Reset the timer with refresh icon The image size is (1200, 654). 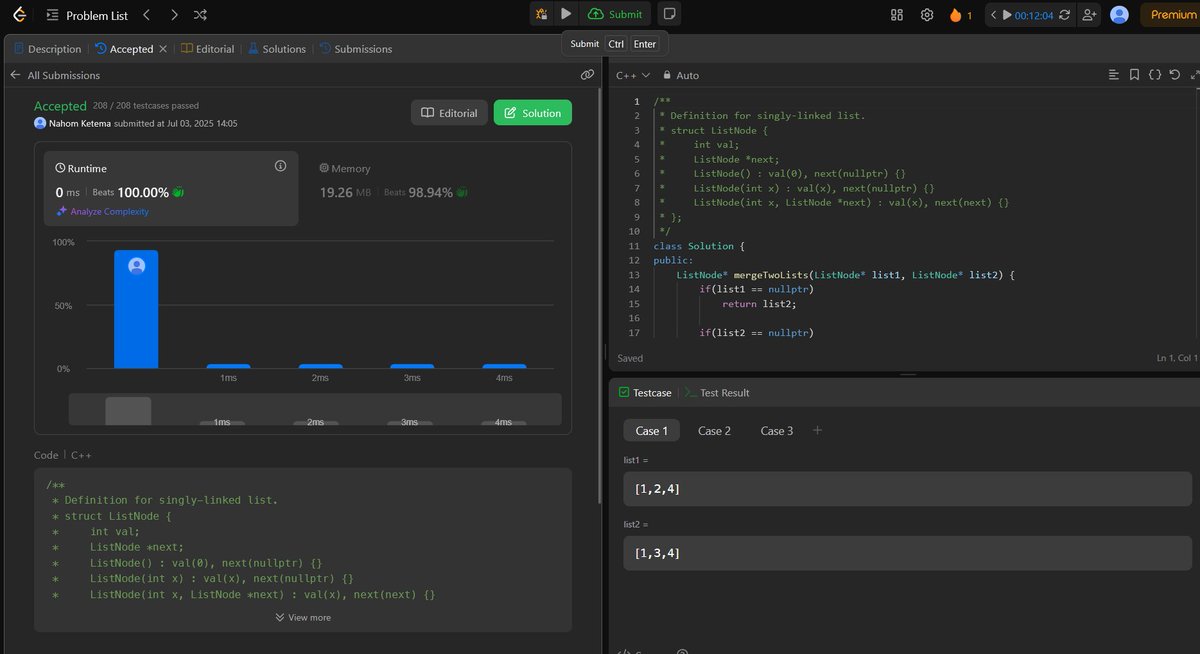pos(1064,15)
